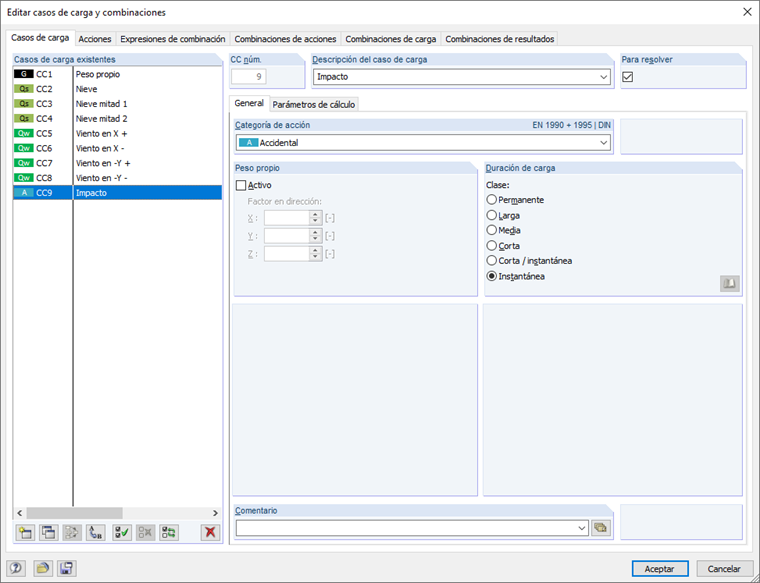Viewport: 760px width, 583px height.
Task: Load saved settings folder icon
Action: click(43, 568)
